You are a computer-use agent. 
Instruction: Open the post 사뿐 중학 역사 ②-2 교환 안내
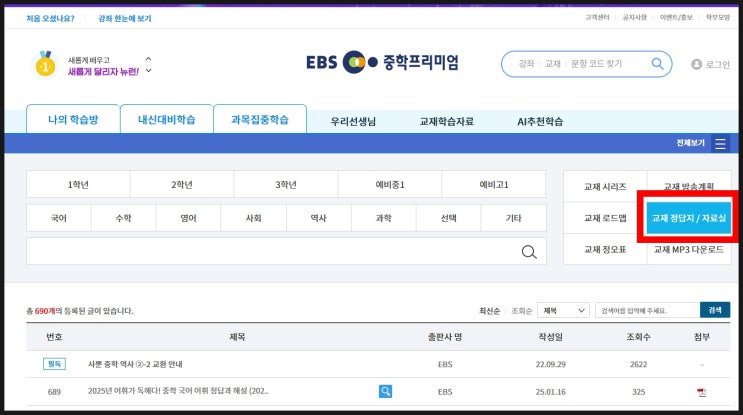[x=135, y=364]
